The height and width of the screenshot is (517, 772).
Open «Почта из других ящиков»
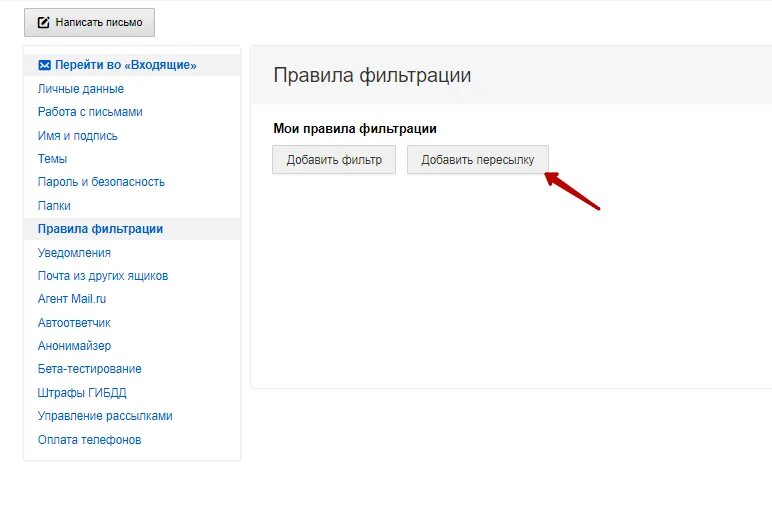point(103,276)
